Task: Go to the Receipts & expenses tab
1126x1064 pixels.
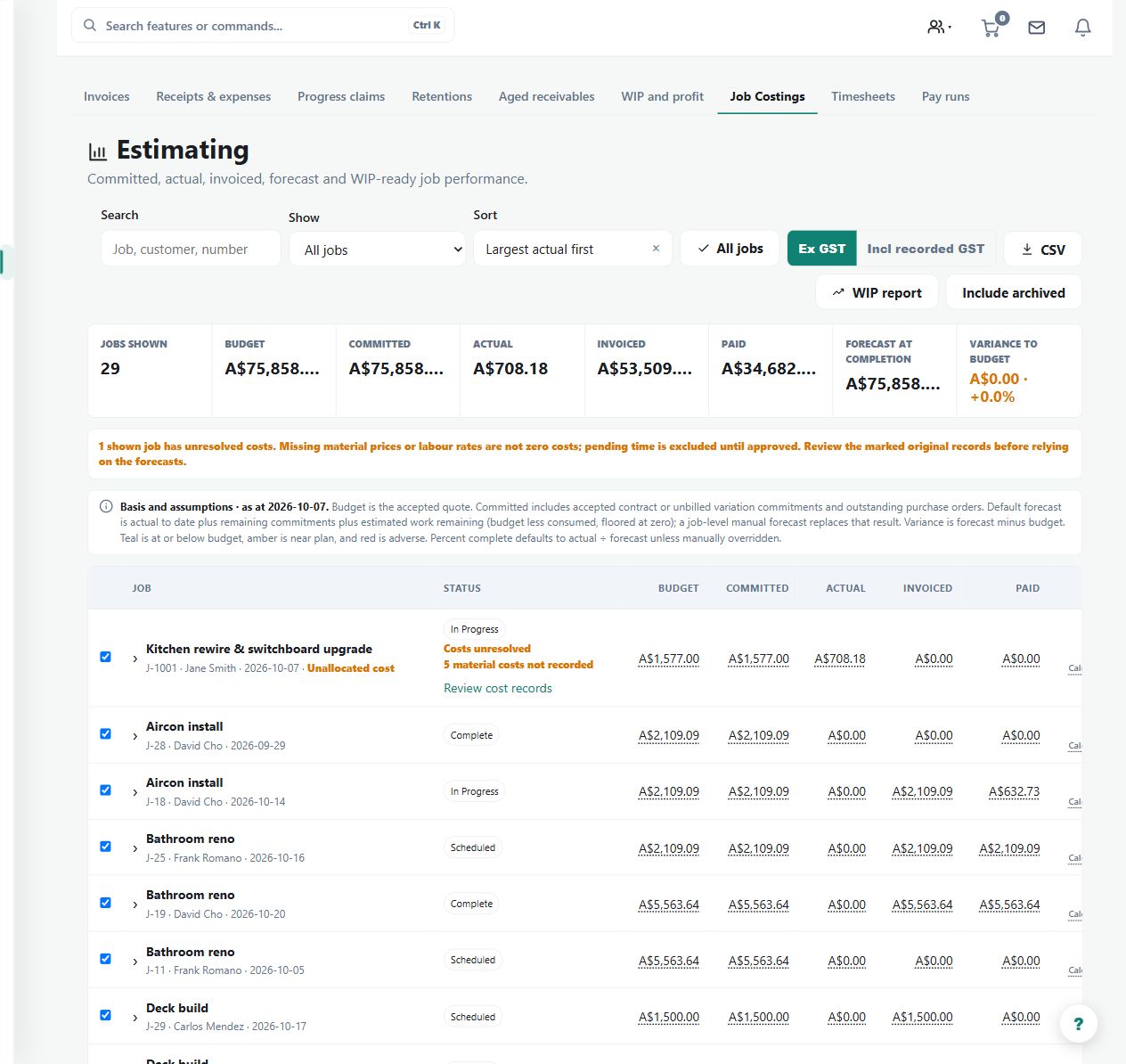Action: [214, 96]
